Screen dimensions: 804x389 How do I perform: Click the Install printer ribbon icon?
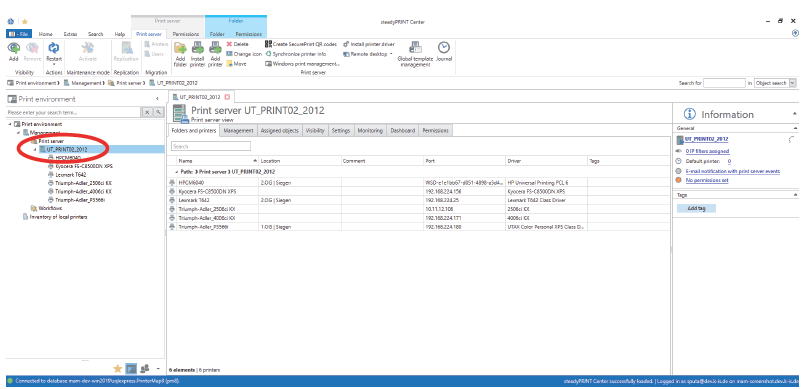coord(197,48)
